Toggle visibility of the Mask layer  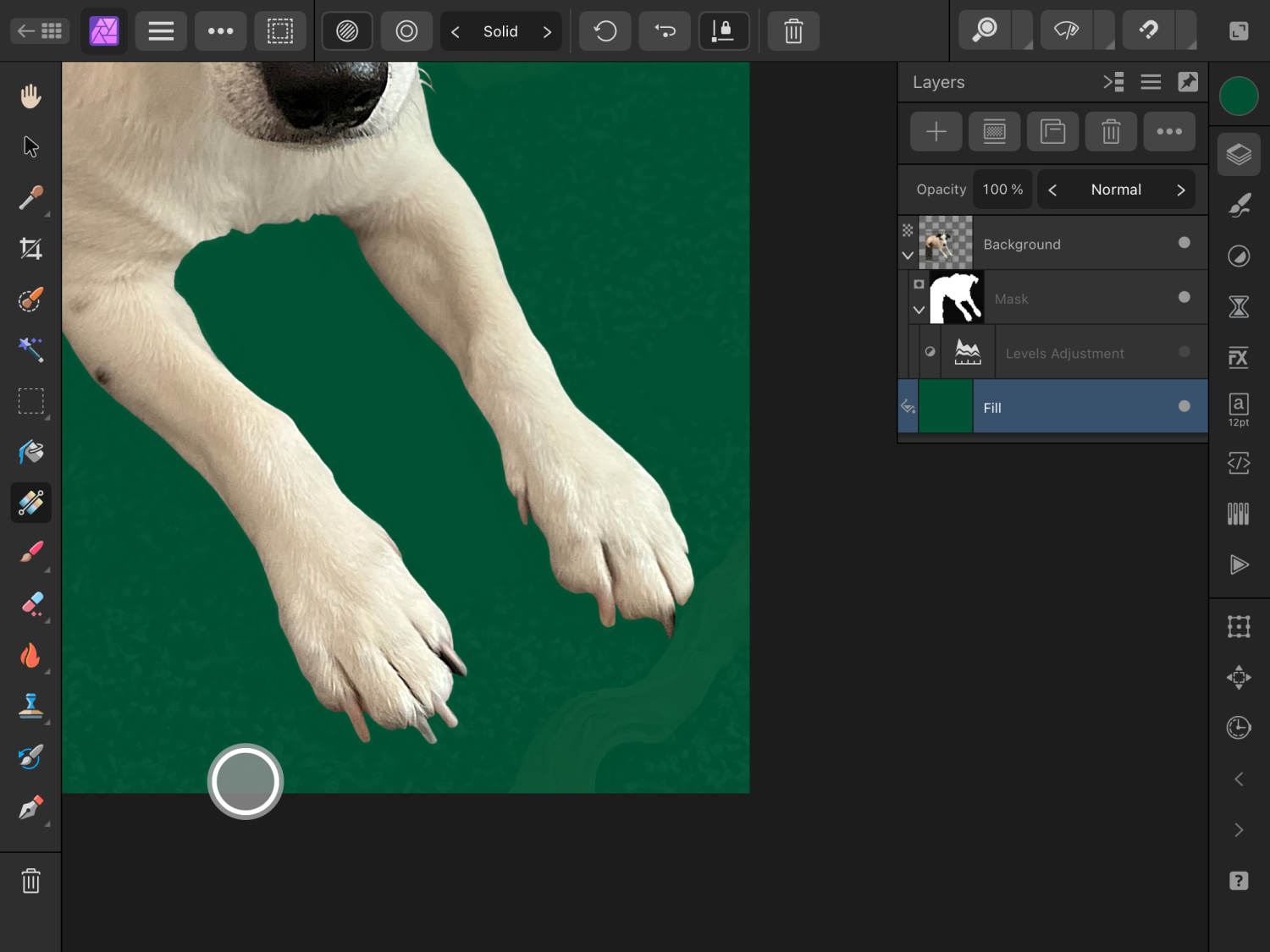(1184, 298)
